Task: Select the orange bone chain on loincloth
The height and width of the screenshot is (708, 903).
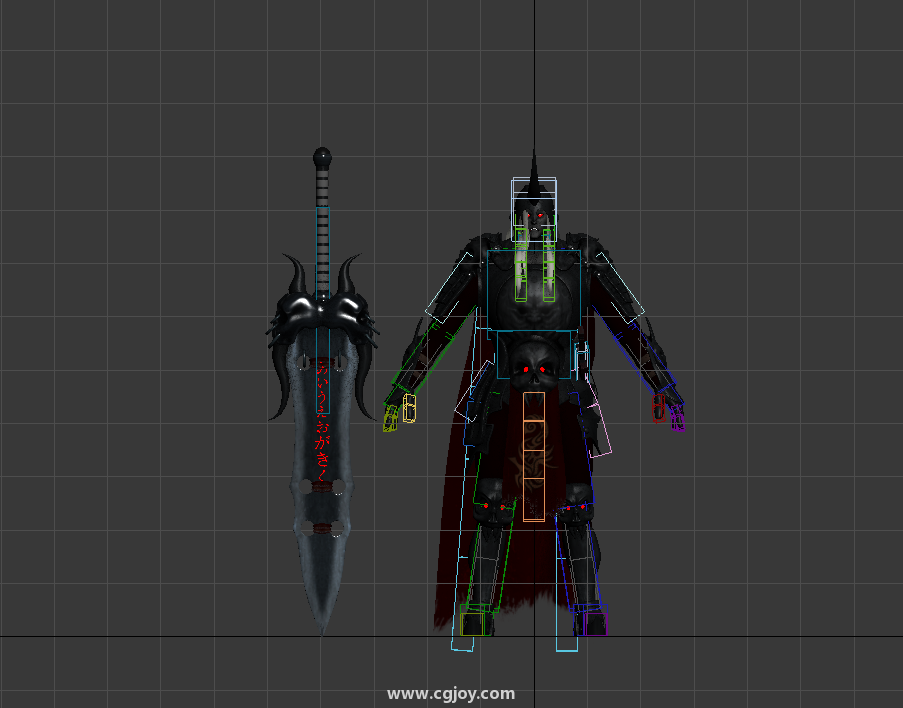Action: pos(534,456)
